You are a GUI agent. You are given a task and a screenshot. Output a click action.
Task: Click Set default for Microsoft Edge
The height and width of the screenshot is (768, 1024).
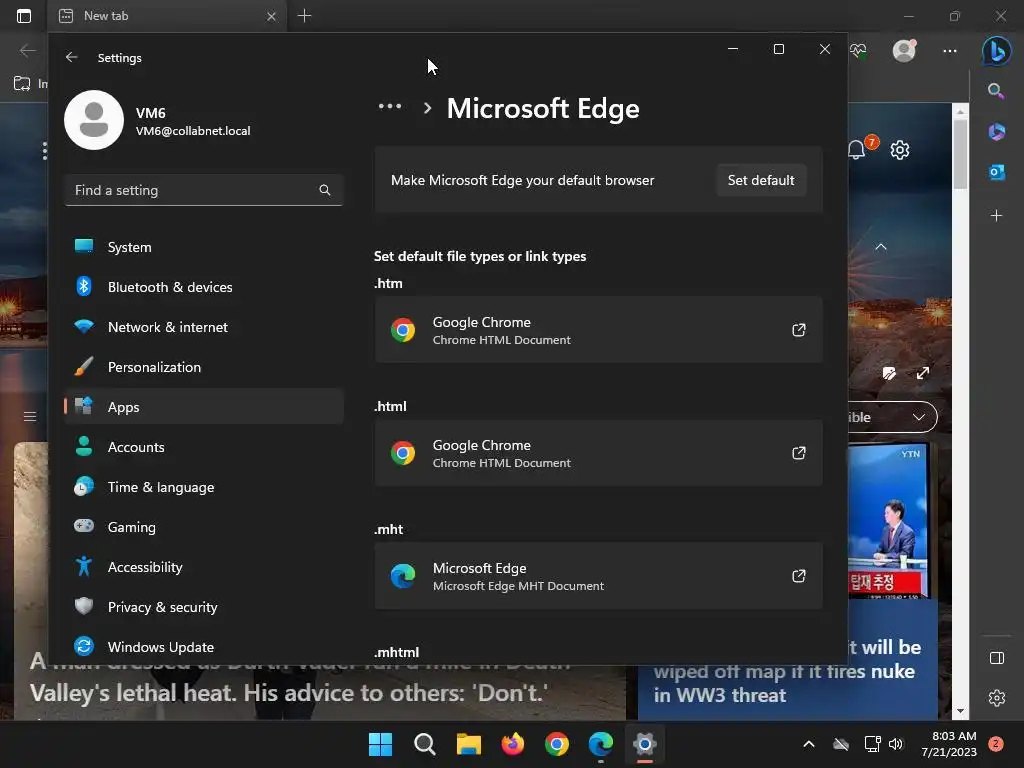pos(761,180)
